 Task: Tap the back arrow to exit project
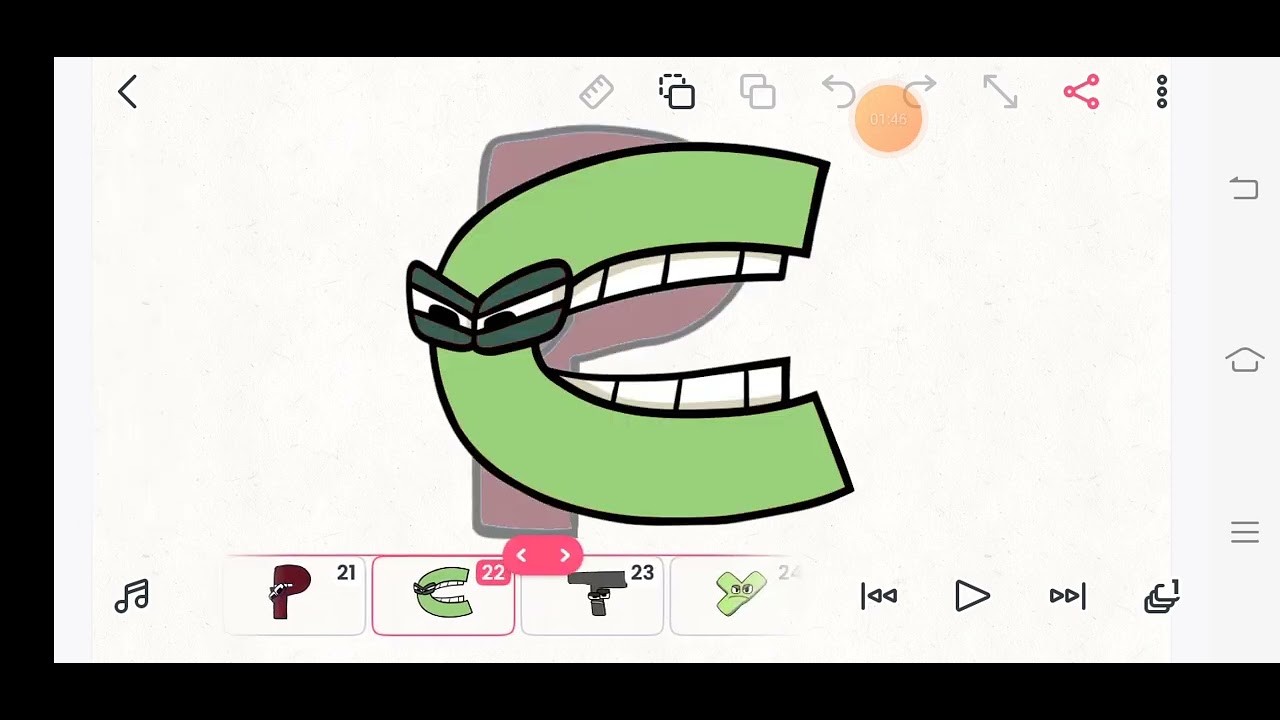[127, 92]
